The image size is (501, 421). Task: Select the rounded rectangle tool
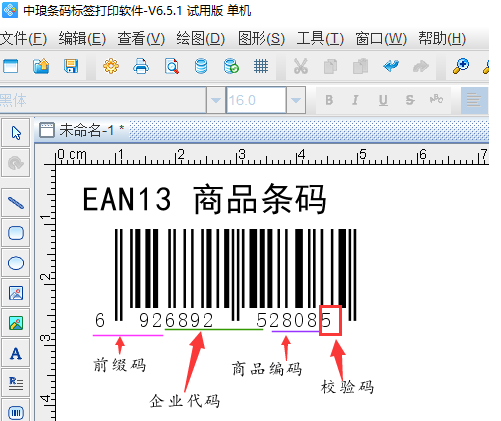tap(16, 233)
